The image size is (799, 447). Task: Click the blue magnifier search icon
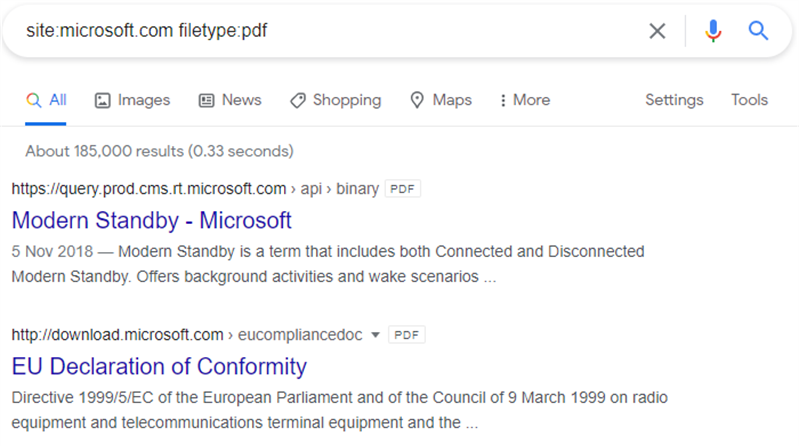click(x=758, y=31)
